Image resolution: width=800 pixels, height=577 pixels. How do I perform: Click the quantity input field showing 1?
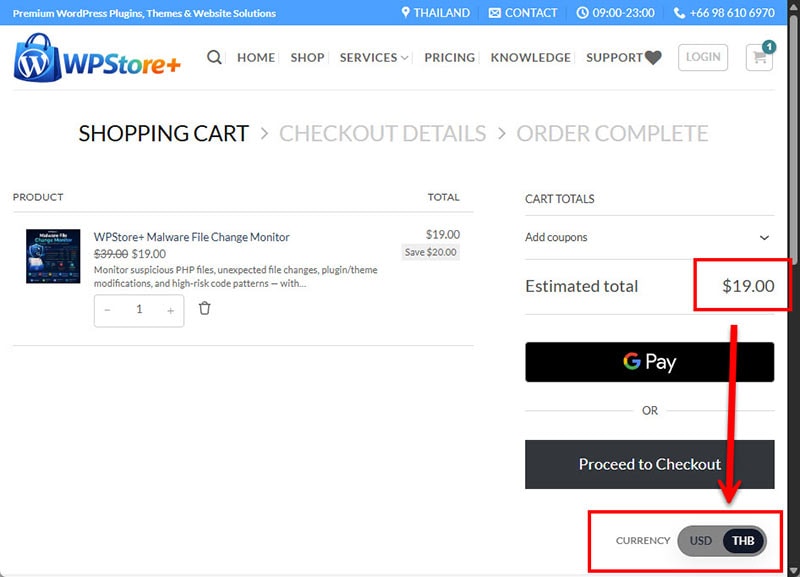pos(139,309)
